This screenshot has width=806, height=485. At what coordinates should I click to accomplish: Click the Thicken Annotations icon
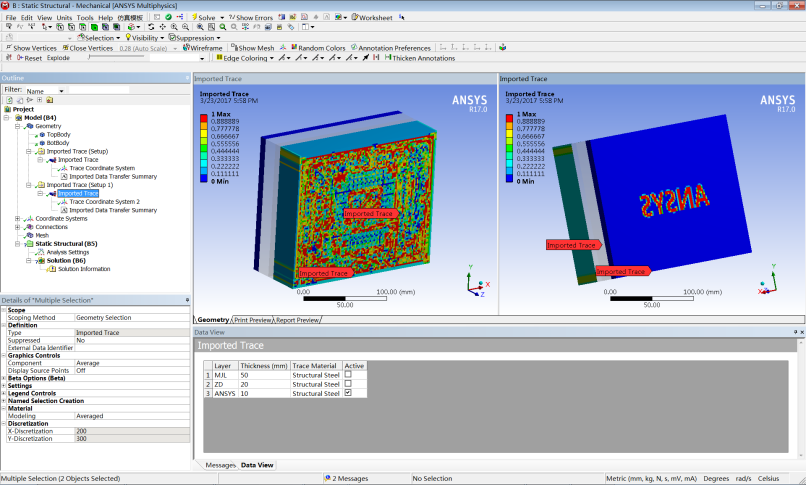coord(388,58)
